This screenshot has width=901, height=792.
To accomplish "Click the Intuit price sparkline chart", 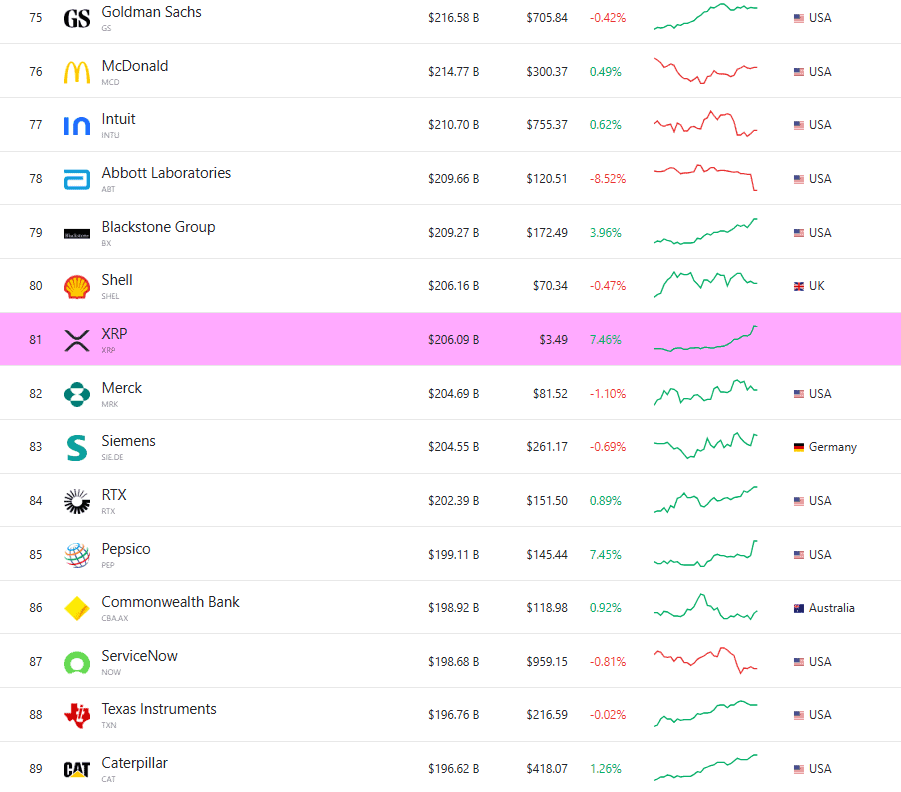I will [x=706, y=124].
